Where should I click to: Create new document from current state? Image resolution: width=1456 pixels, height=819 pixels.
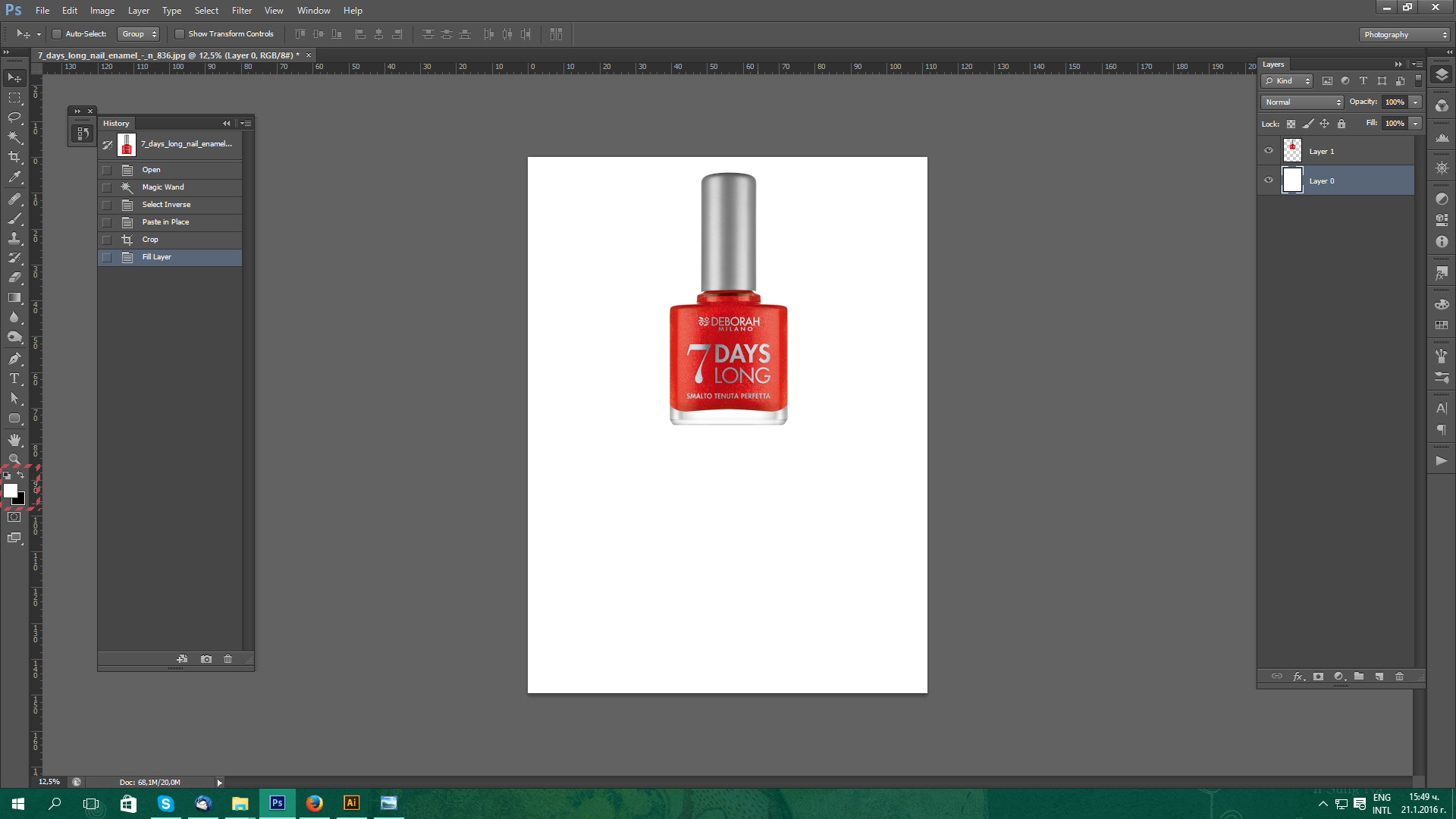point(182,659)
